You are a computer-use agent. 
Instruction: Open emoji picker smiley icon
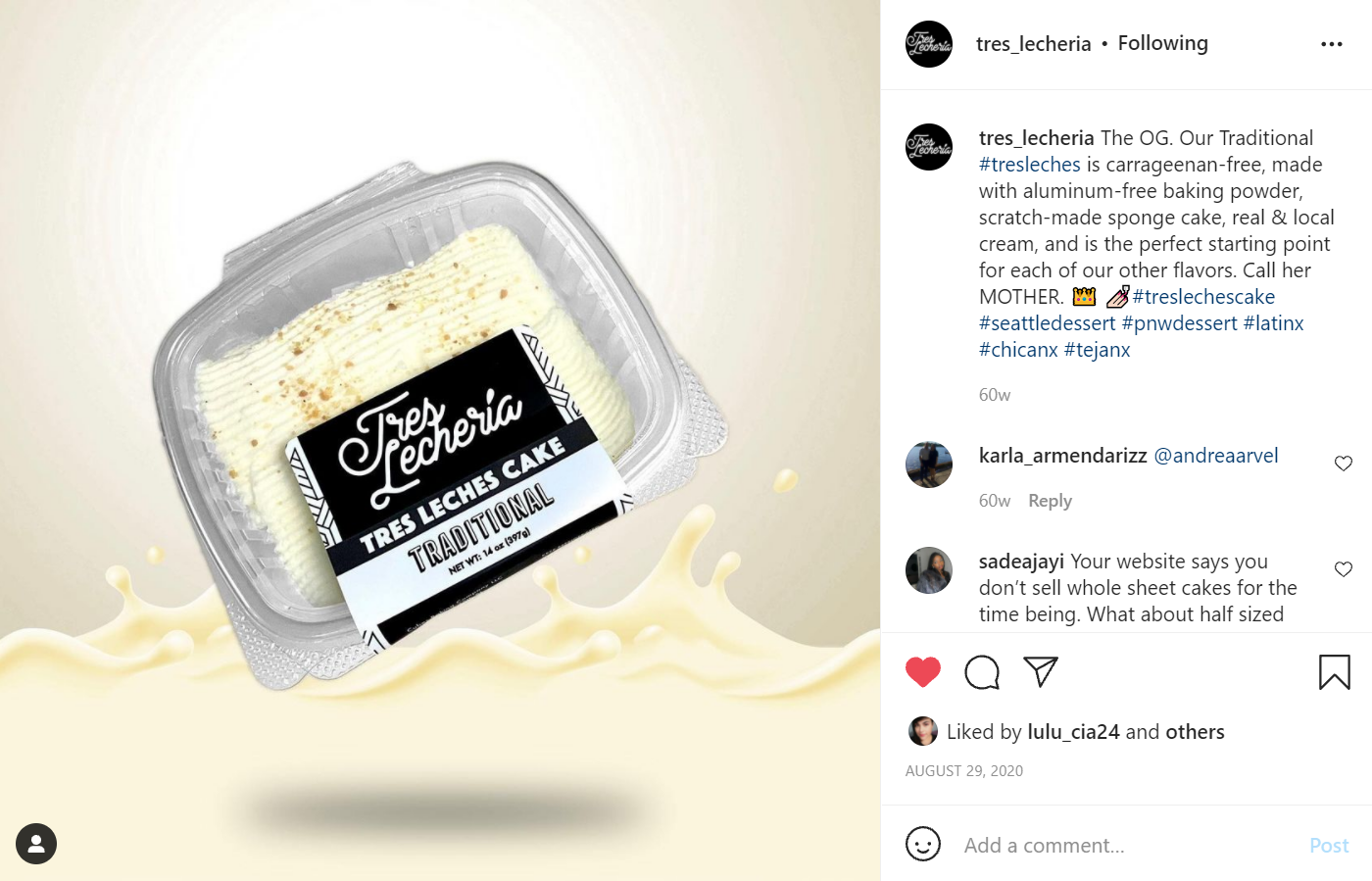923,844
